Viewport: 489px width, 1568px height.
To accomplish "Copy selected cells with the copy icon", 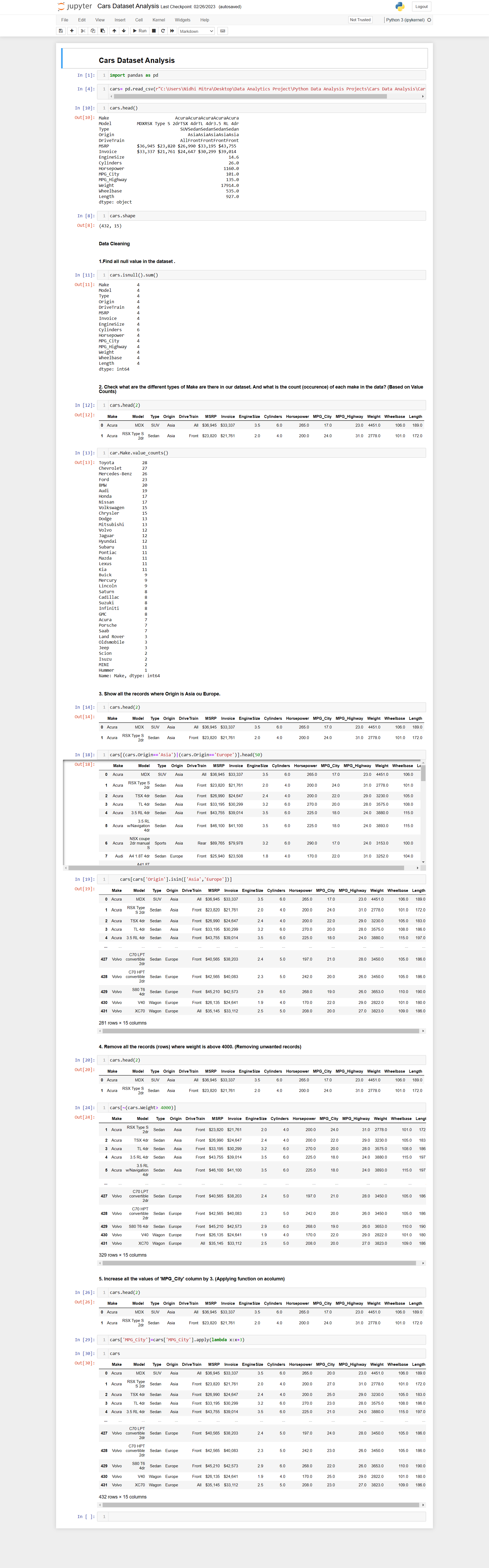I will (x=93, y=31).
